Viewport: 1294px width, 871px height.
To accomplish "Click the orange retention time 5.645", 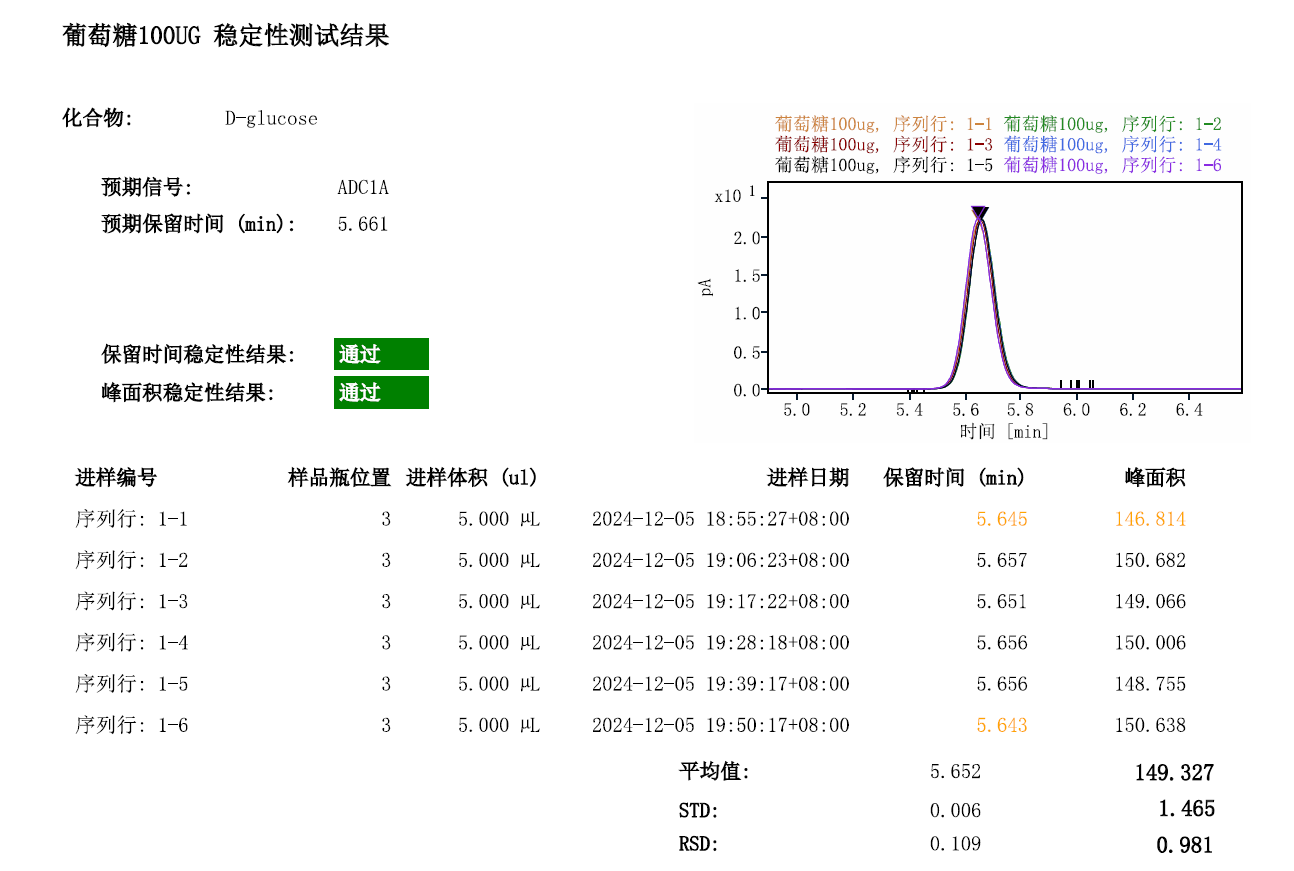I will [1002, 519].
